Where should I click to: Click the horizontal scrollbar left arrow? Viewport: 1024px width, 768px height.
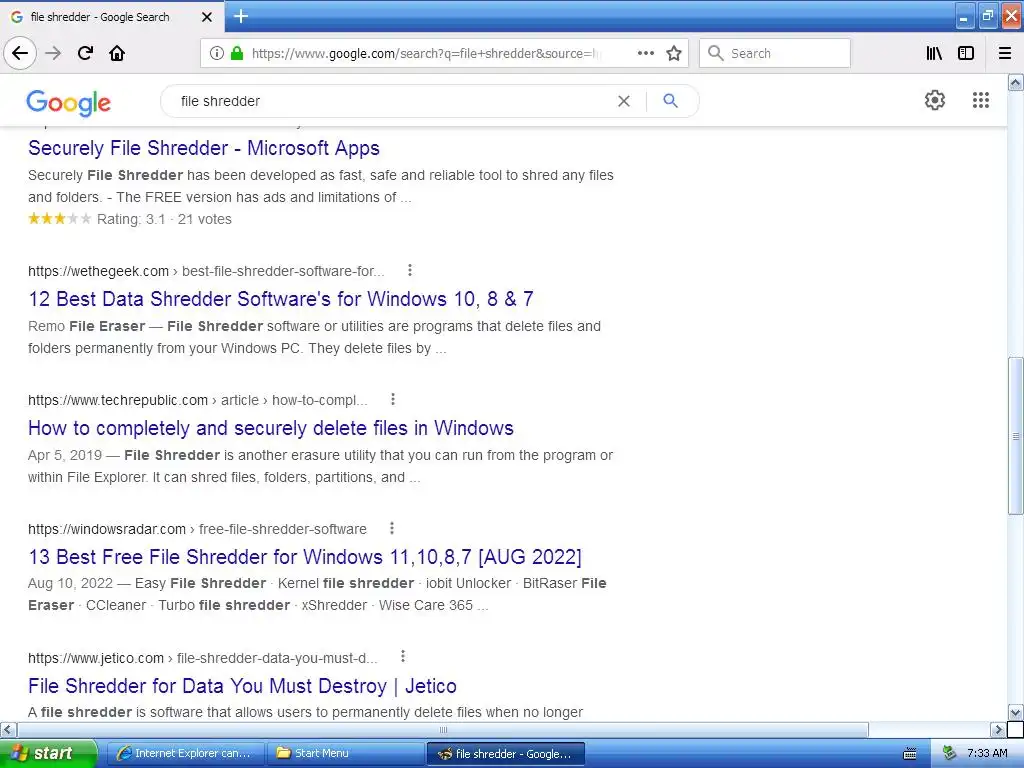click(x=8, y=729)
